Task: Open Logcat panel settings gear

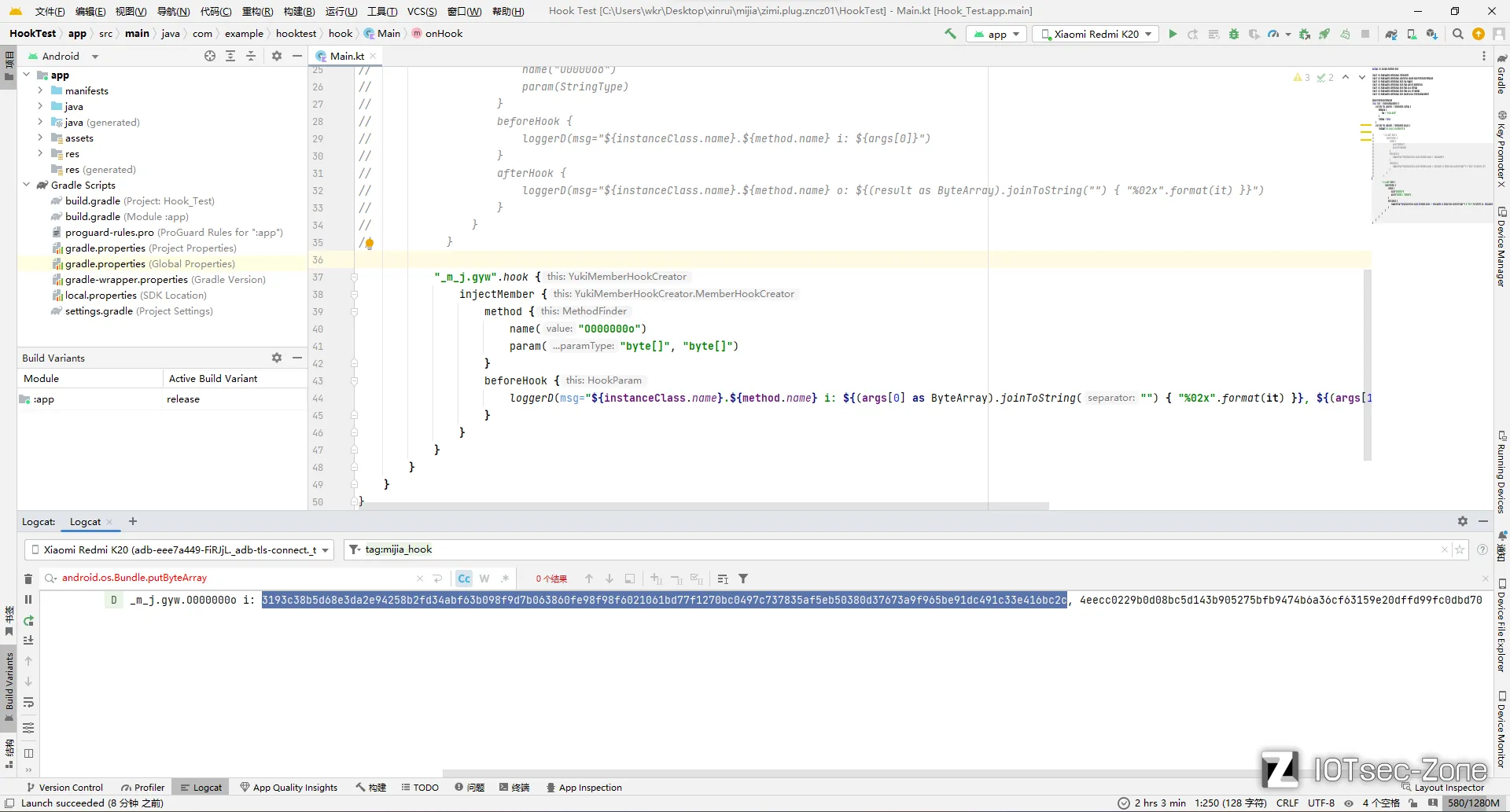Action: click(x=1463, y=521)
